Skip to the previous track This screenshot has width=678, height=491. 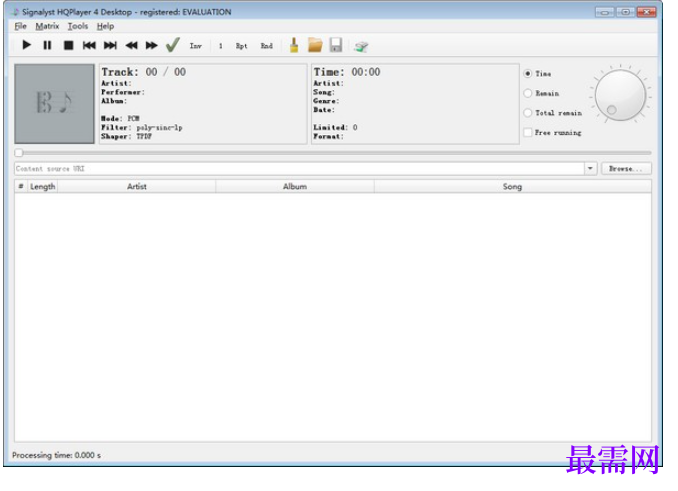pyautogui.click(x=89, y=45)
